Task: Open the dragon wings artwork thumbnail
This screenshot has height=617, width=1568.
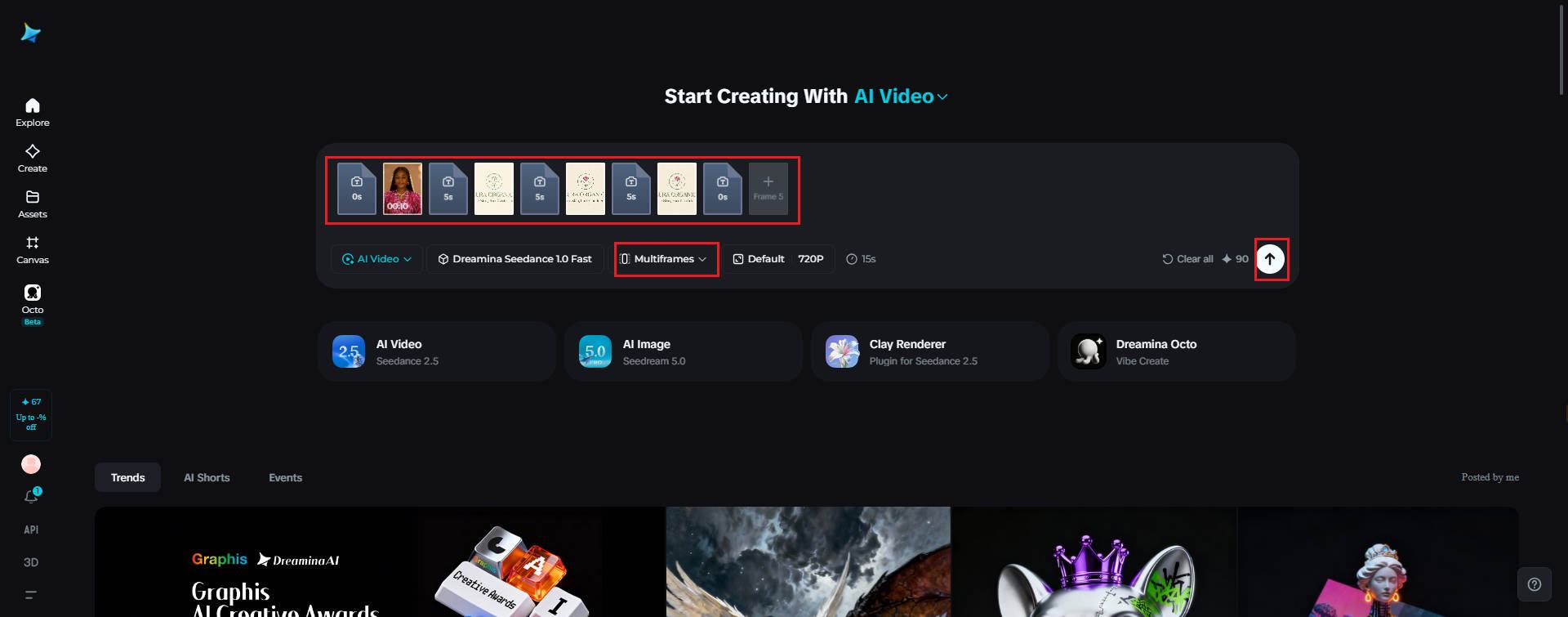Action: pyautogui.click(x=808, y=562)
